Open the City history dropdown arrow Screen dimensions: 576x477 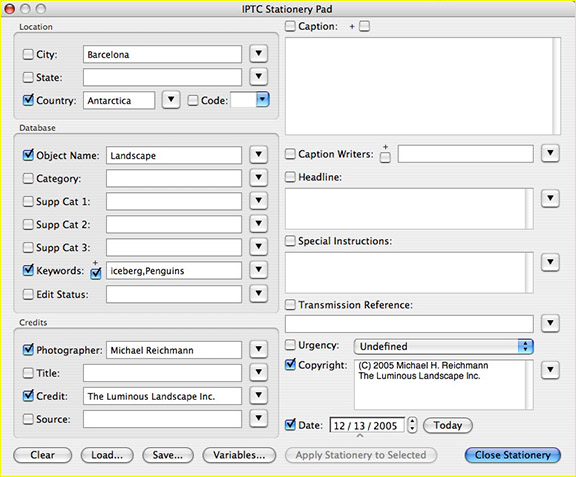[259, 54]
